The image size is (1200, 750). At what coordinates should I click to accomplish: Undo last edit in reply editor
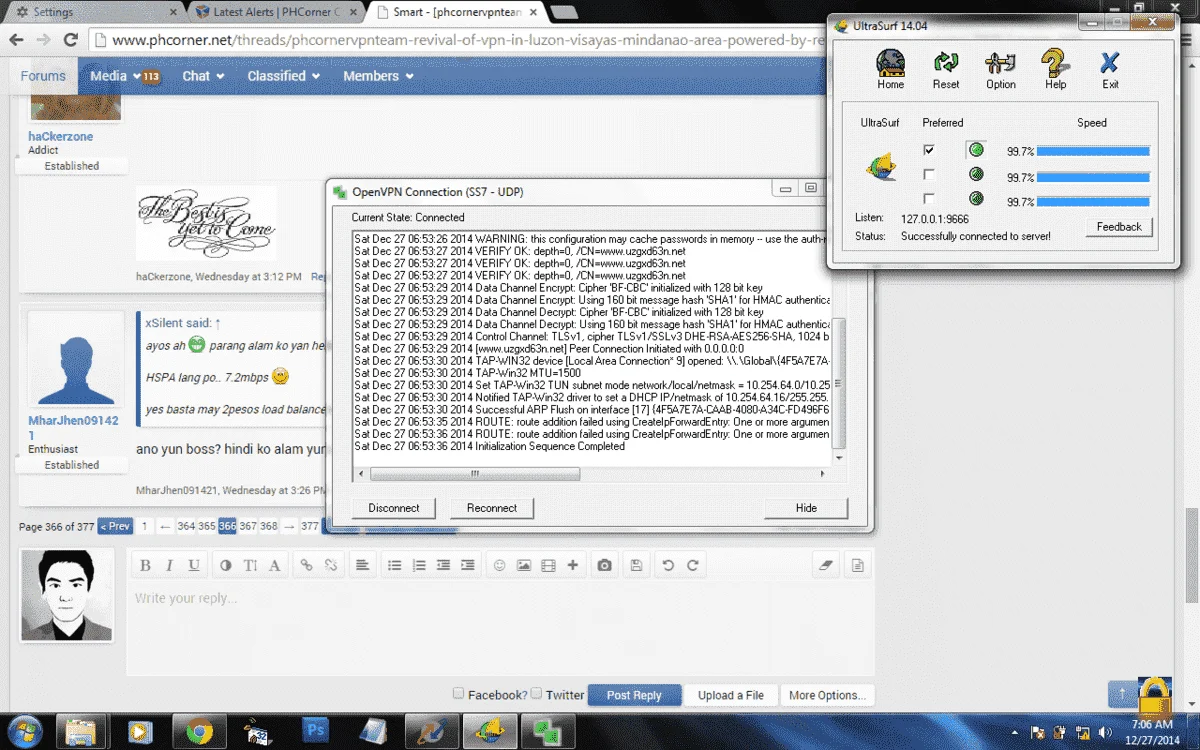[668, 565]
